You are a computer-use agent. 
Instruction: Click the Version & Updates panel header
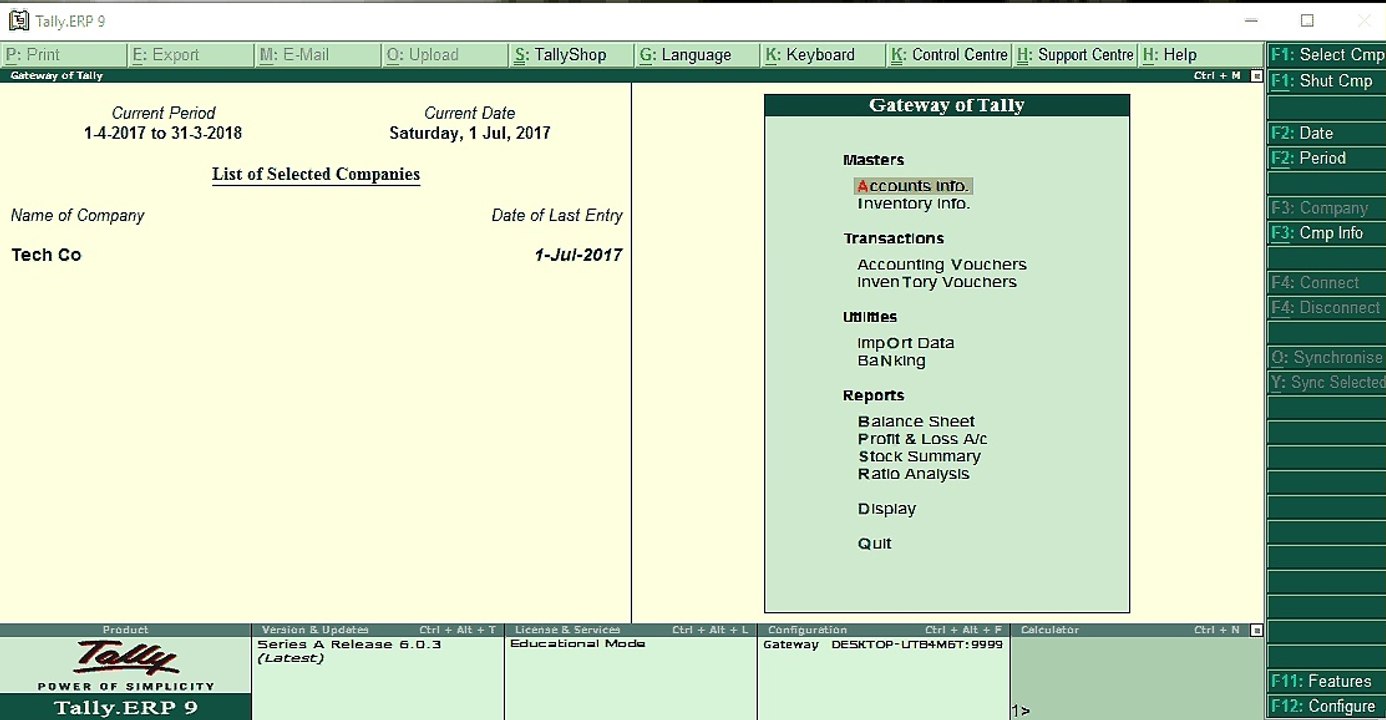click(x=377, y=630)
